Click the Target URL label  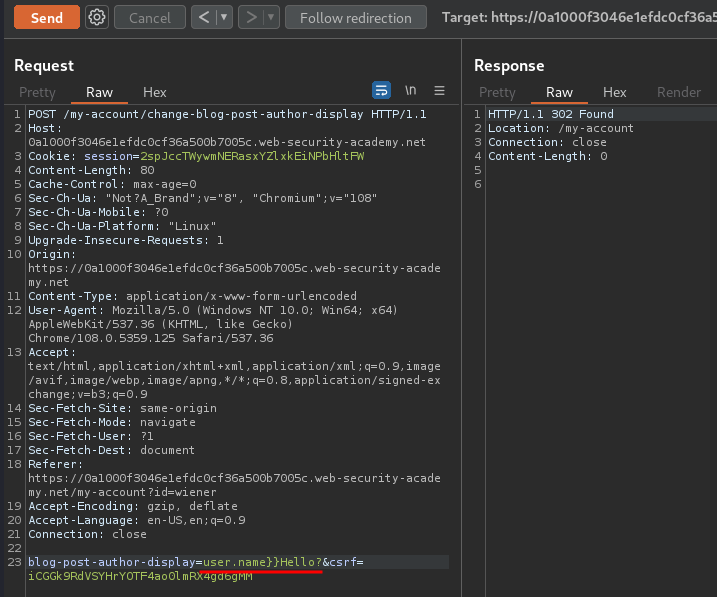(x=579, y=17)
